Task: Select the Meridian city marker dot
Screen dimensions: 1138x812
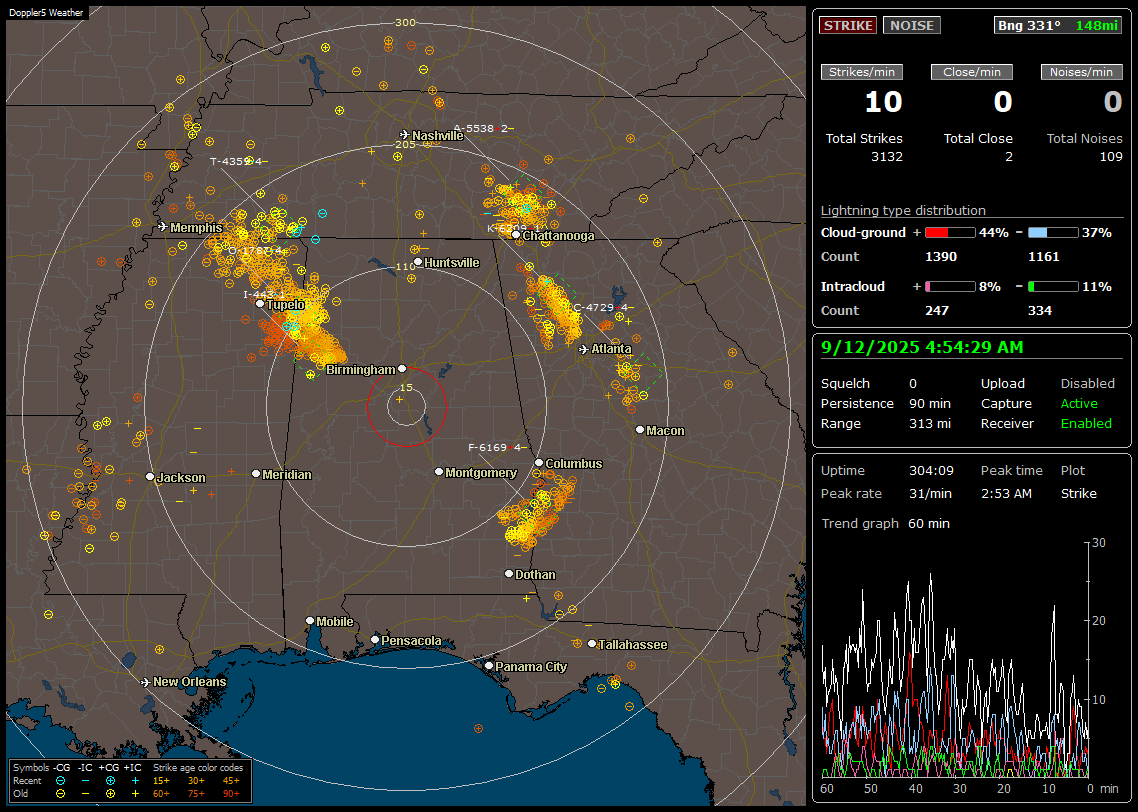Action: tap(255, 474)
